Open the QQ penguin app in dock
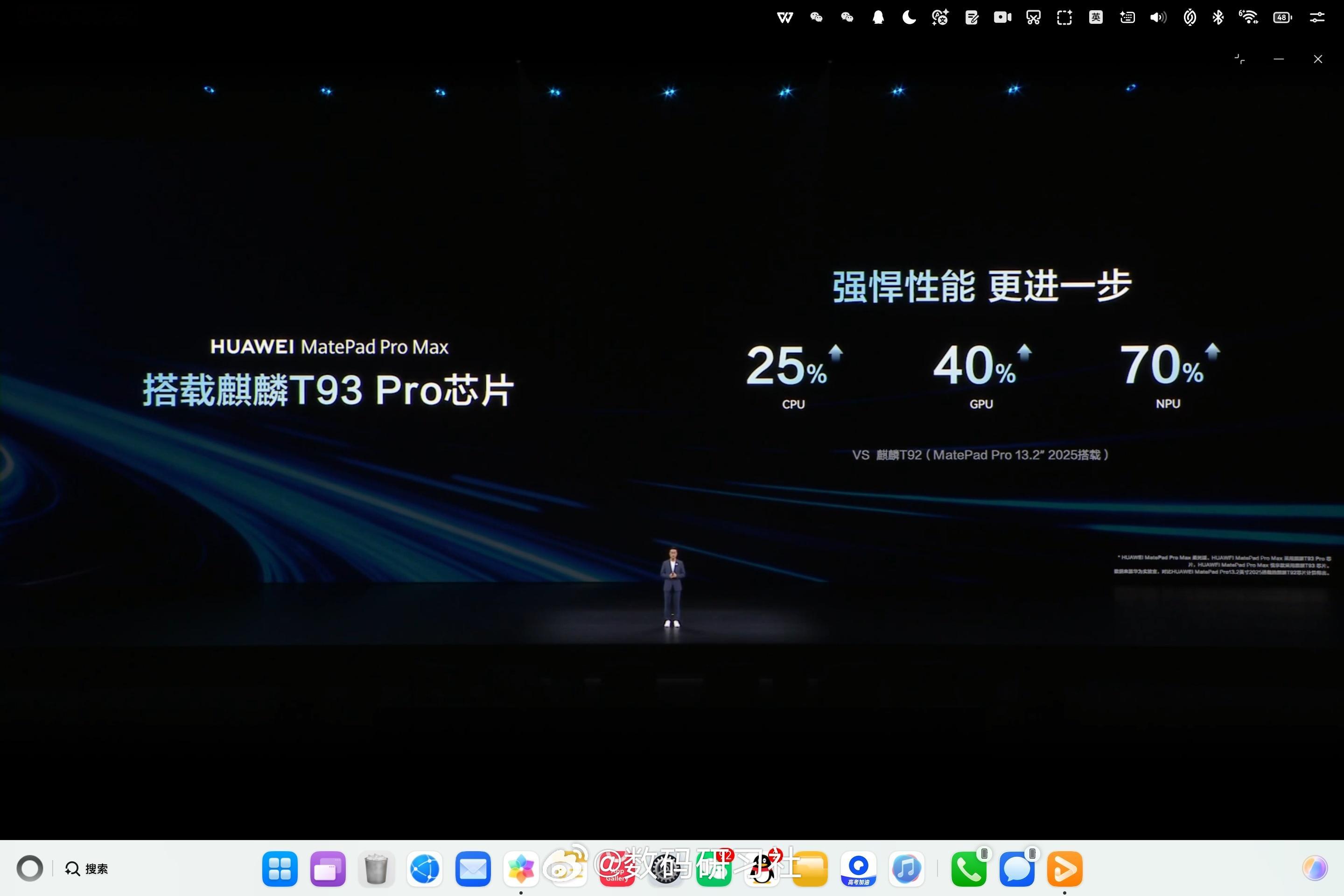Screen dimensions: 1344x896 [x=762, y=868]
